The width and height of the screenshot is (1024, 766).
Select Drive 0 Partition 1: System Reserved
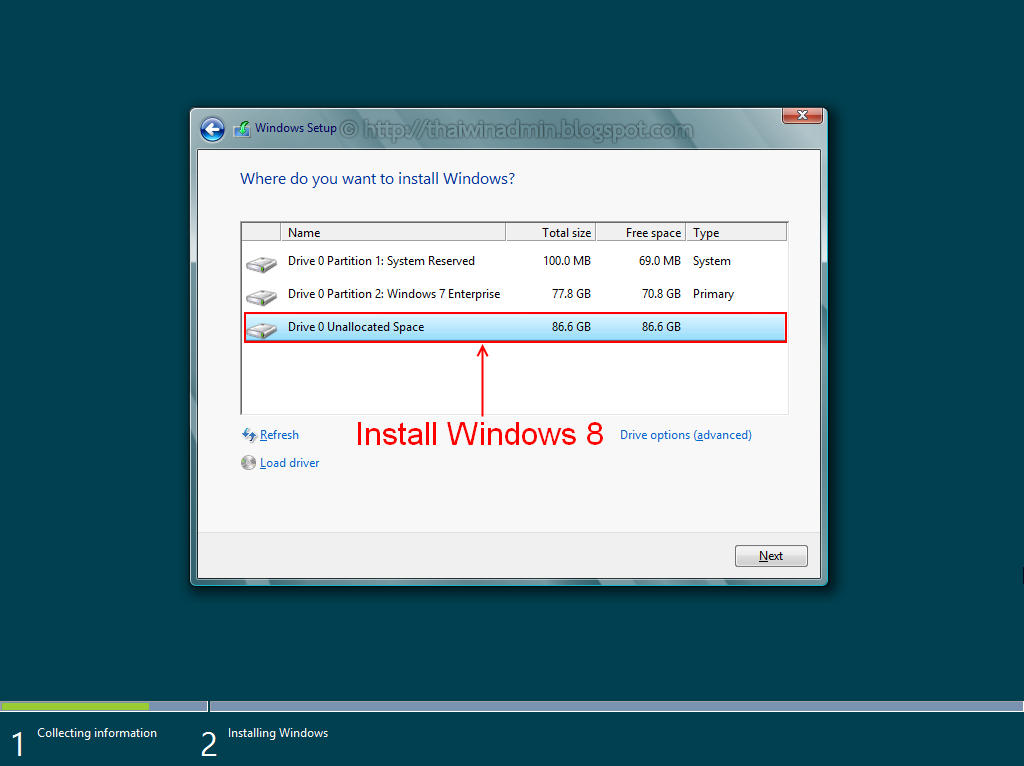(x=515, y=261)
